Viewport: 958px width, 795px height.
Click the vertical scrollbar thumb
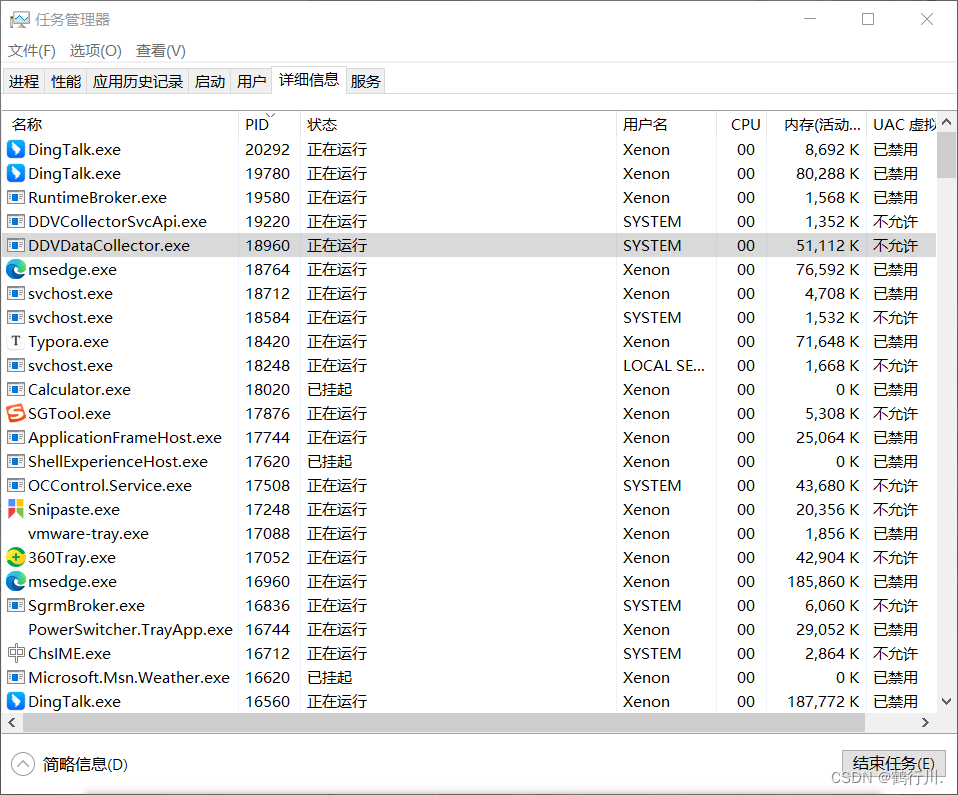[x=946, y=155]
